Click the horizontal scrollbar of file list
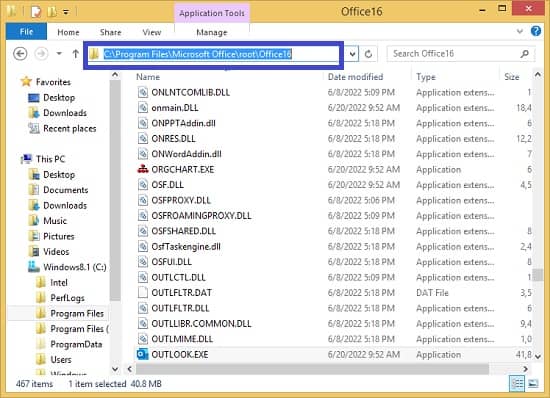The image size is (550, 398). (312, 369)
